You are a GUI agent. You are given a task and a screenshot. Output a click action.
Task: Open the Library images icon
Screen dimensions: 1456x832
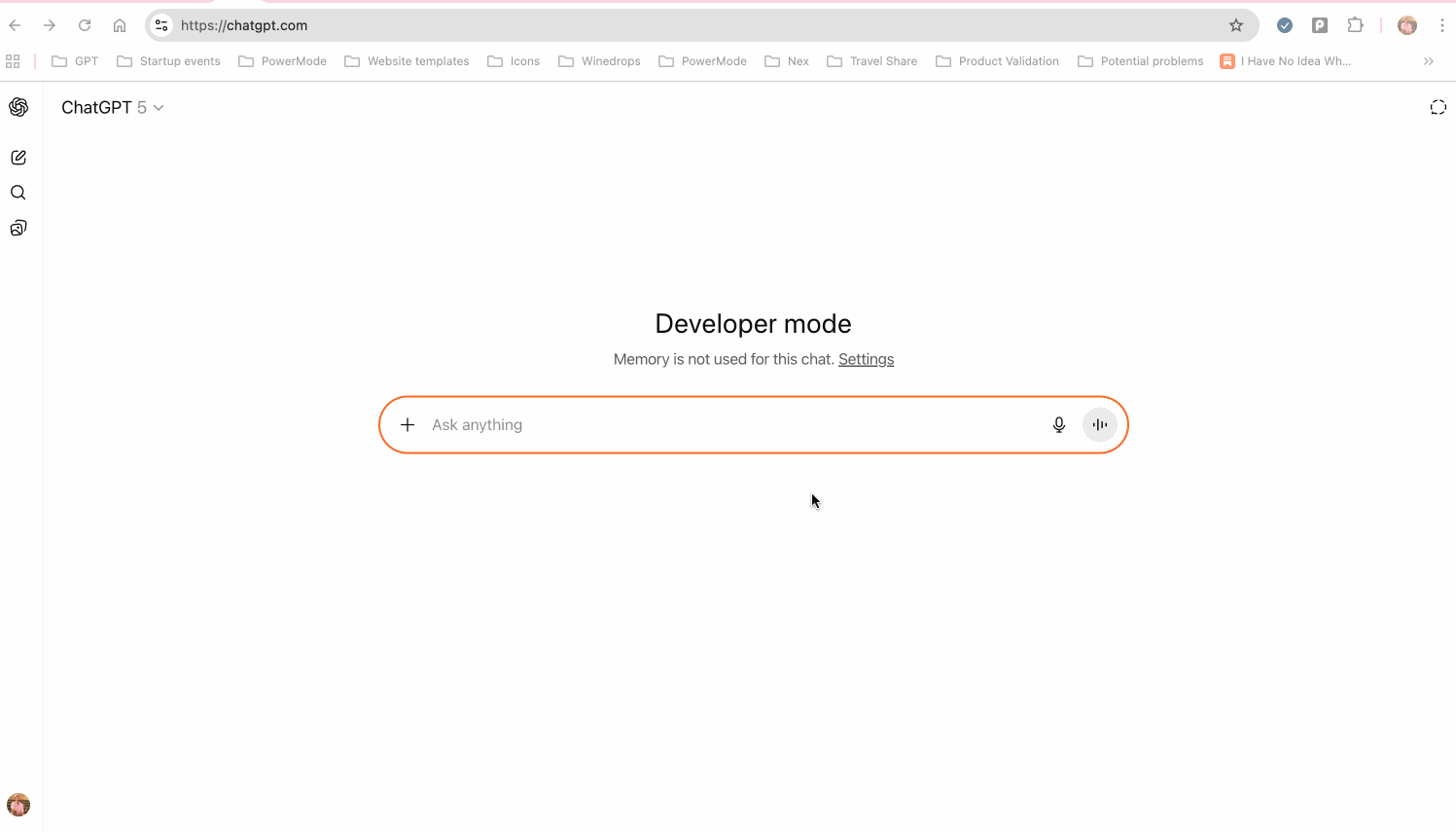18,228
